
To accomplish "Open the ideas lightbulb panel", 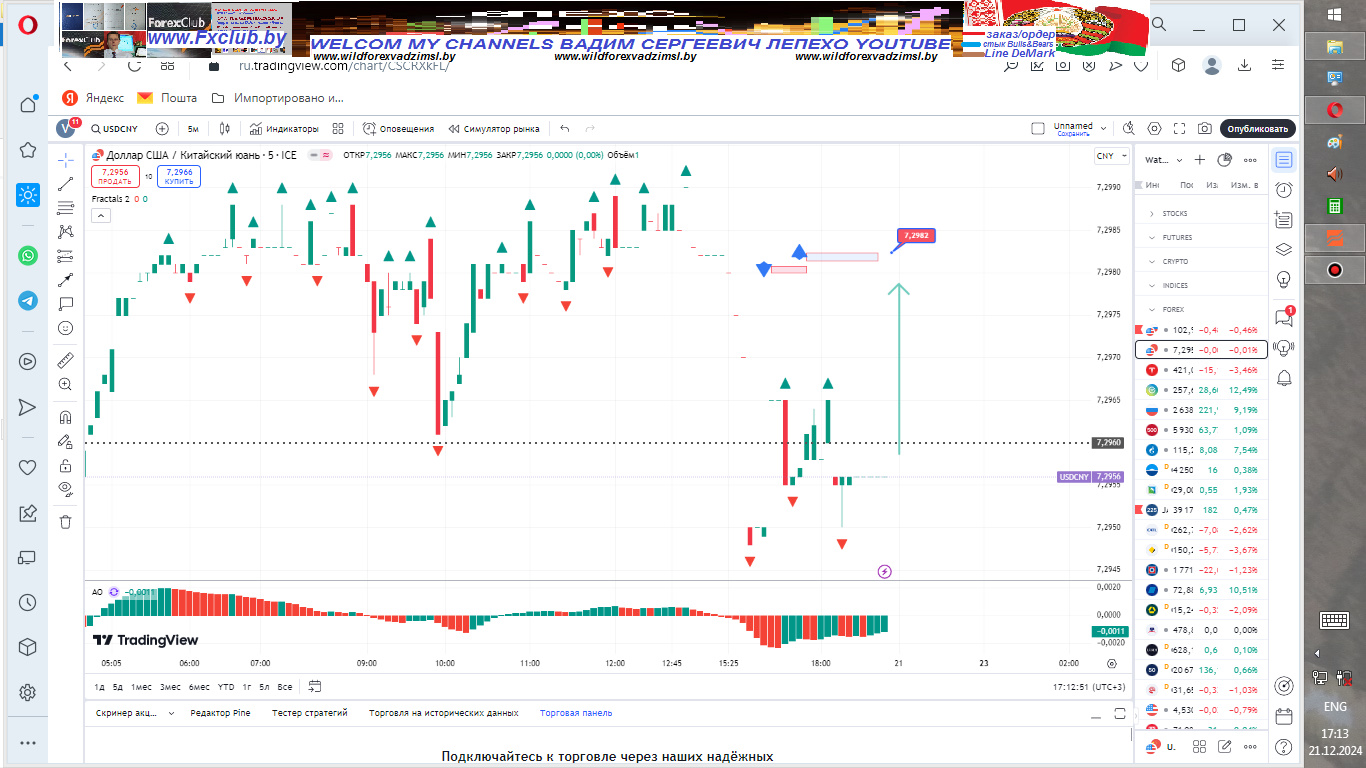I will coord(1284,279).
